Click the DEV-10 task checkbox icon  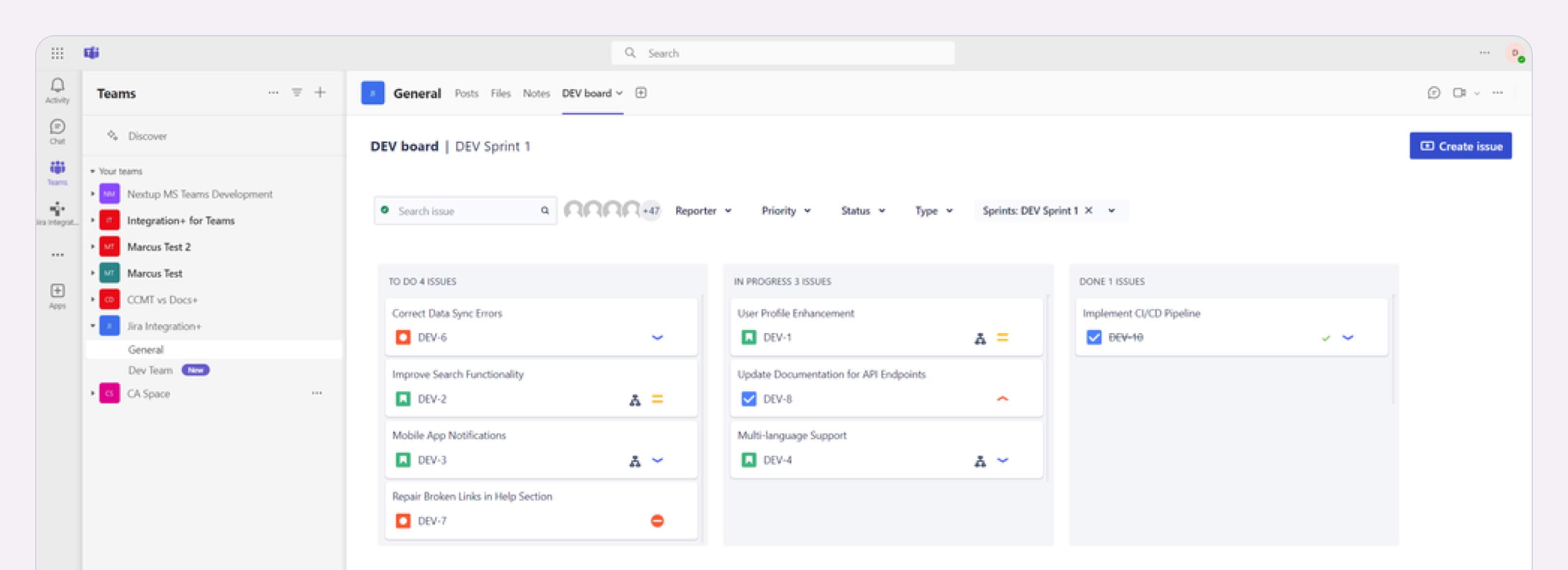(x=1094, y=337)
